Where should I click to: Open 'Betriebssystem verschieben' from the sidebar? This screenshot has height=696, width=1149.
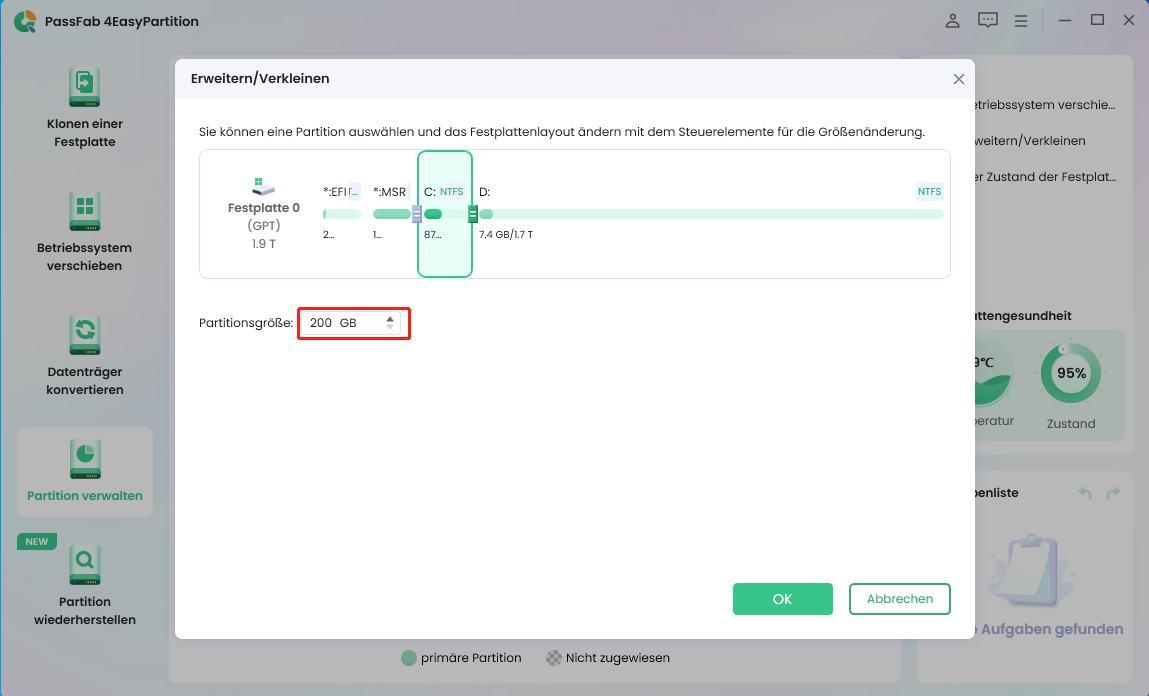coord(85,211)
